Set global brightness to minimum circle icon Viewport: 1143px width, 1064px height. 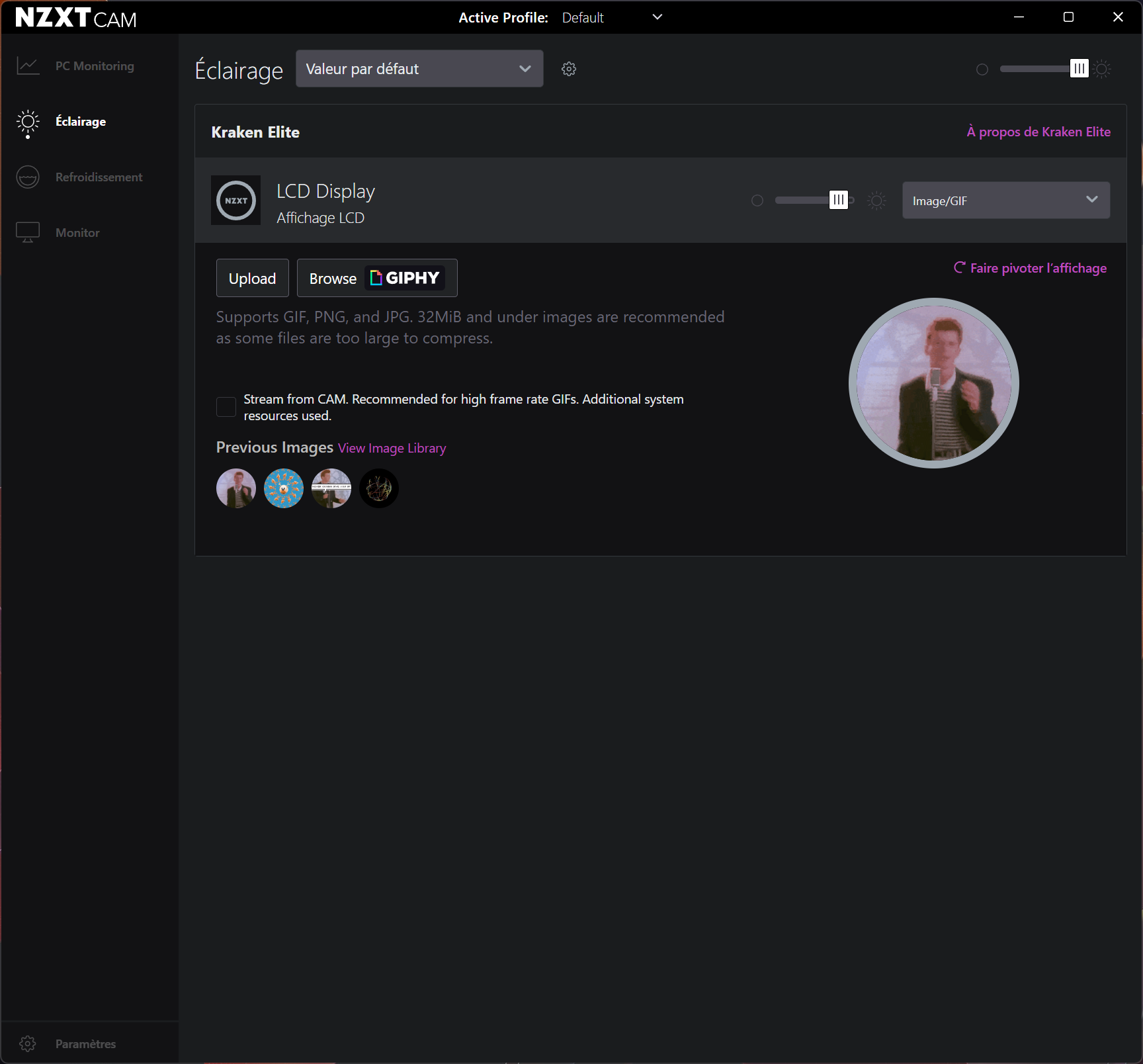(x=982, y=69)
